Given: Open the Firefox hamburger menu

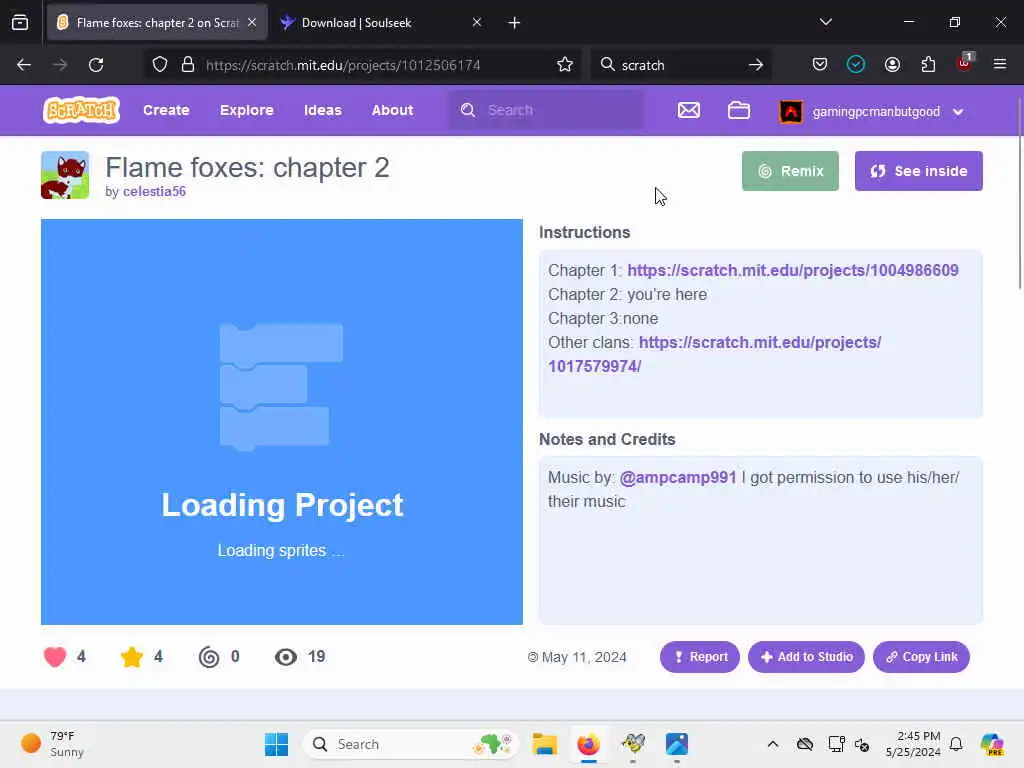Looking at the screenshot, I should (1000, 65).
